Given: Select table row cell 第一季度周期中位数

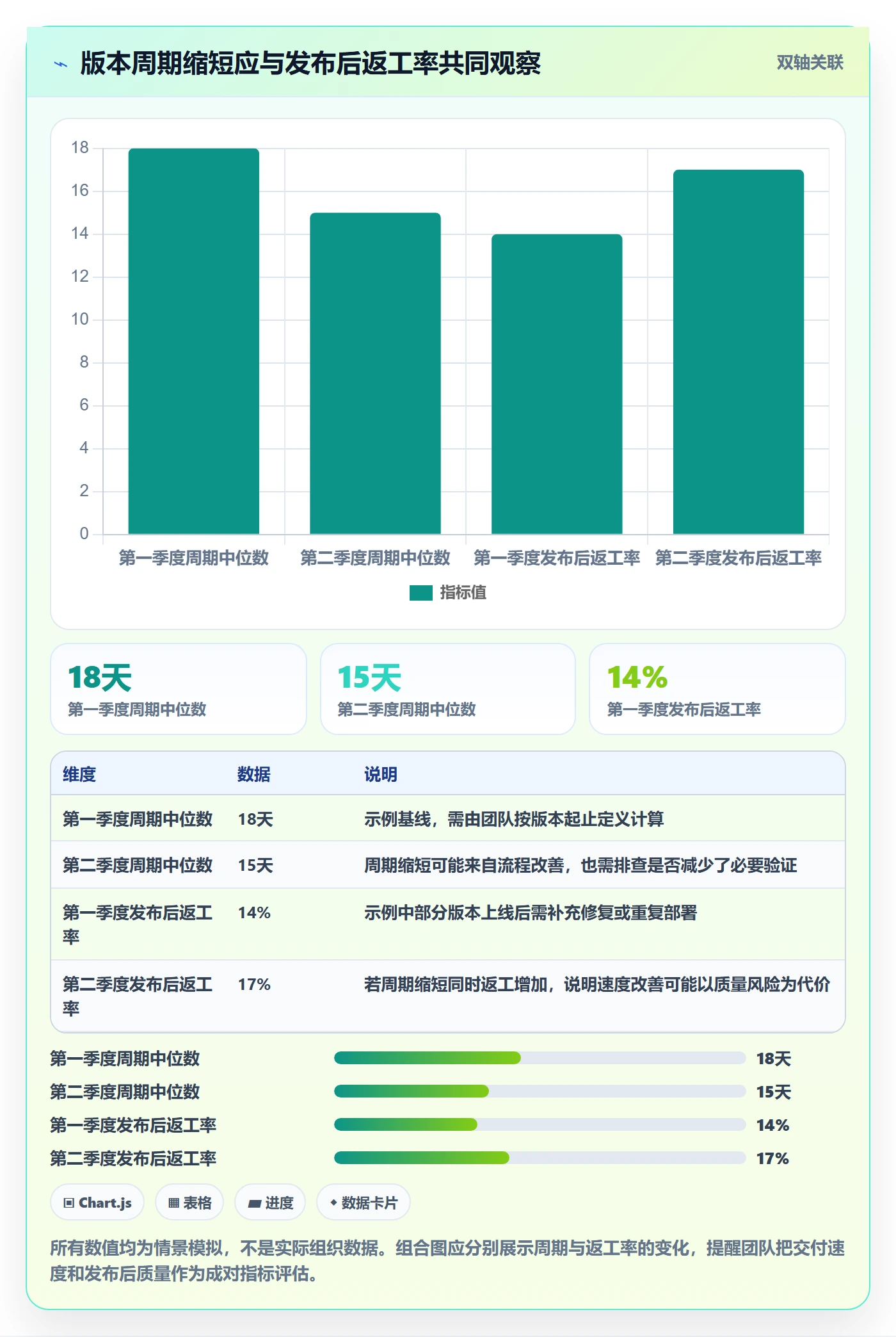Looking at the screenshot, I should click(x=138, y=819).
